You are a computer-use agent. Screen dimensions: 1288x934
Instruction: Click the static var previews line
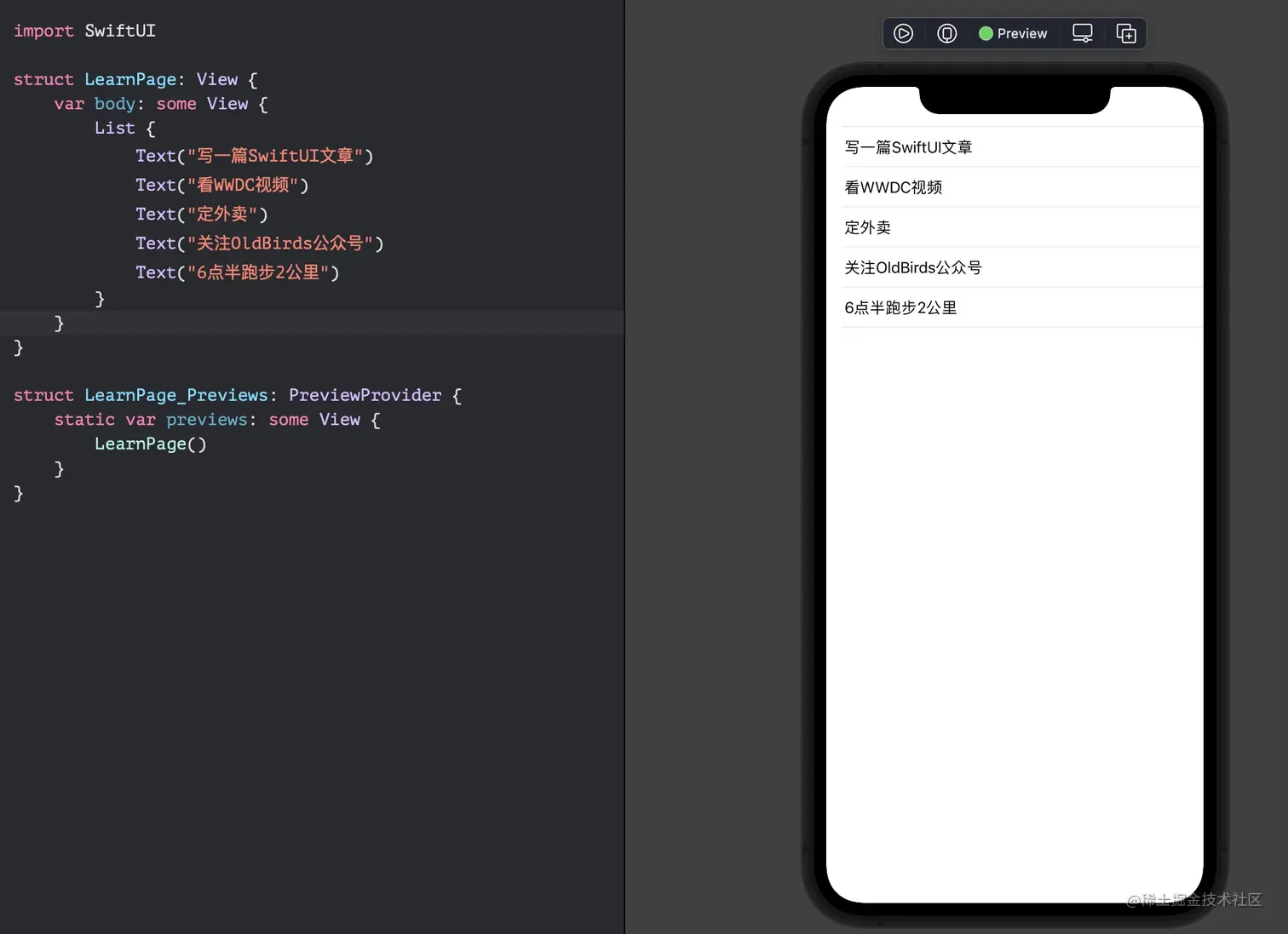[217, 420]
